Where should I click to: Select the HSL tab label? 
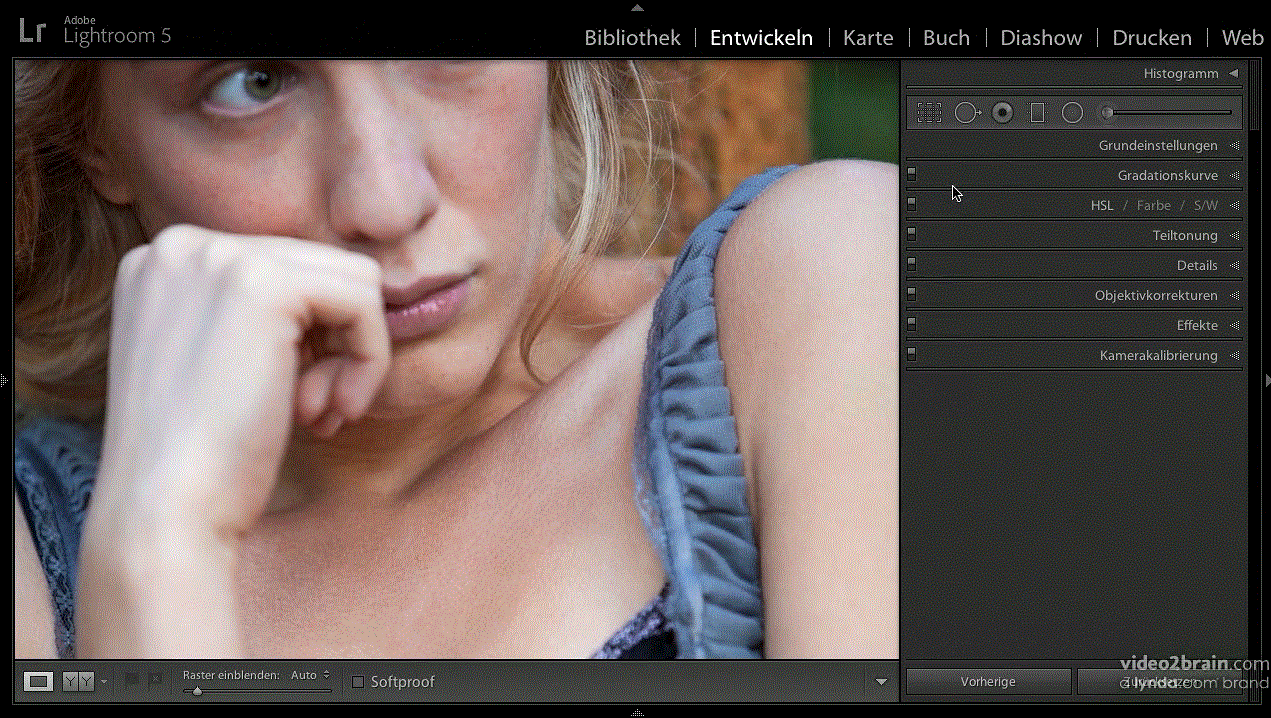point(1102,206)
